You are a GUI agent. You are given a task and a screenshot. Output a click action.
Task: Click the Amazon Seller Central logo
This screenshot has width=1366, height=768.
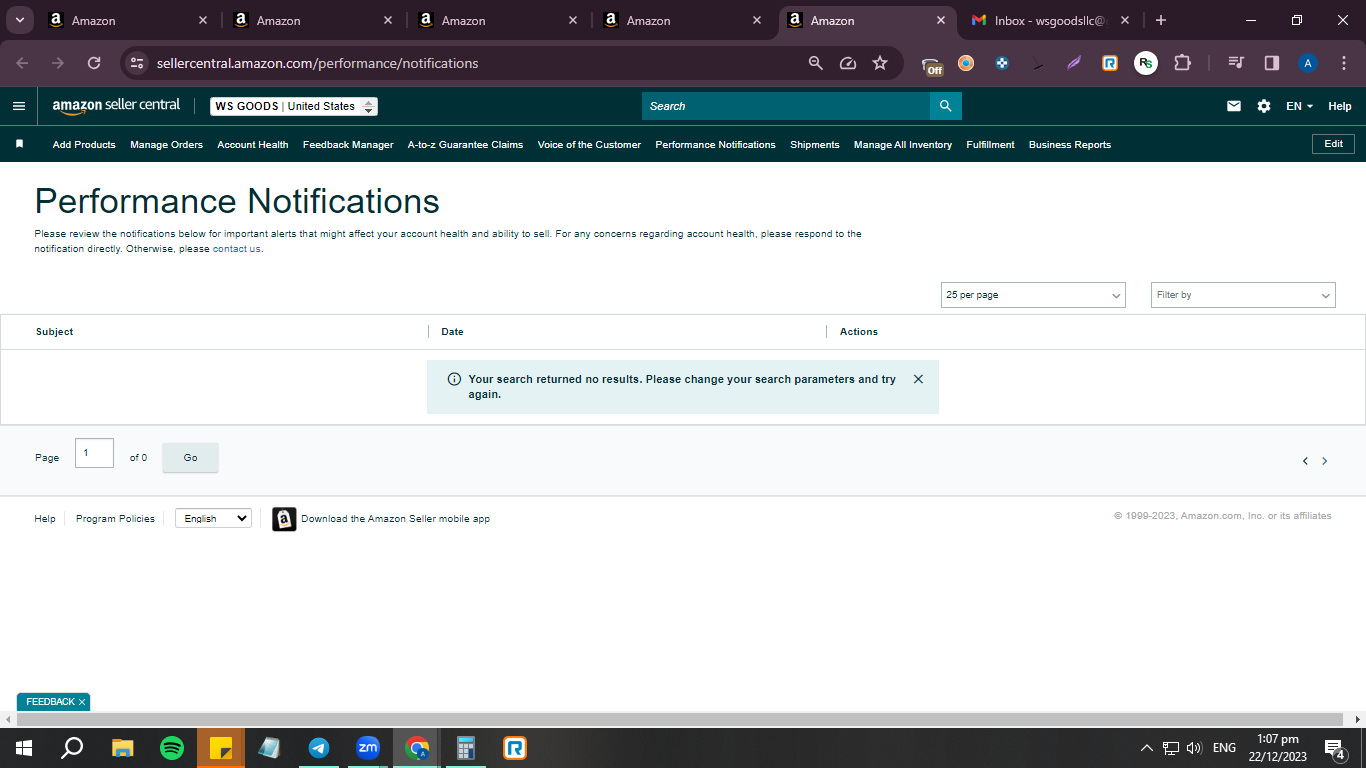click(x=116, y=106)
